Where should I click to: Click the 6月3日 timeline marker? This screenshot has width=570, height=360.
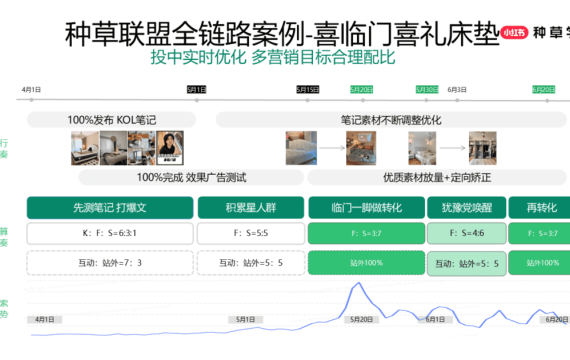click(457, 89)
